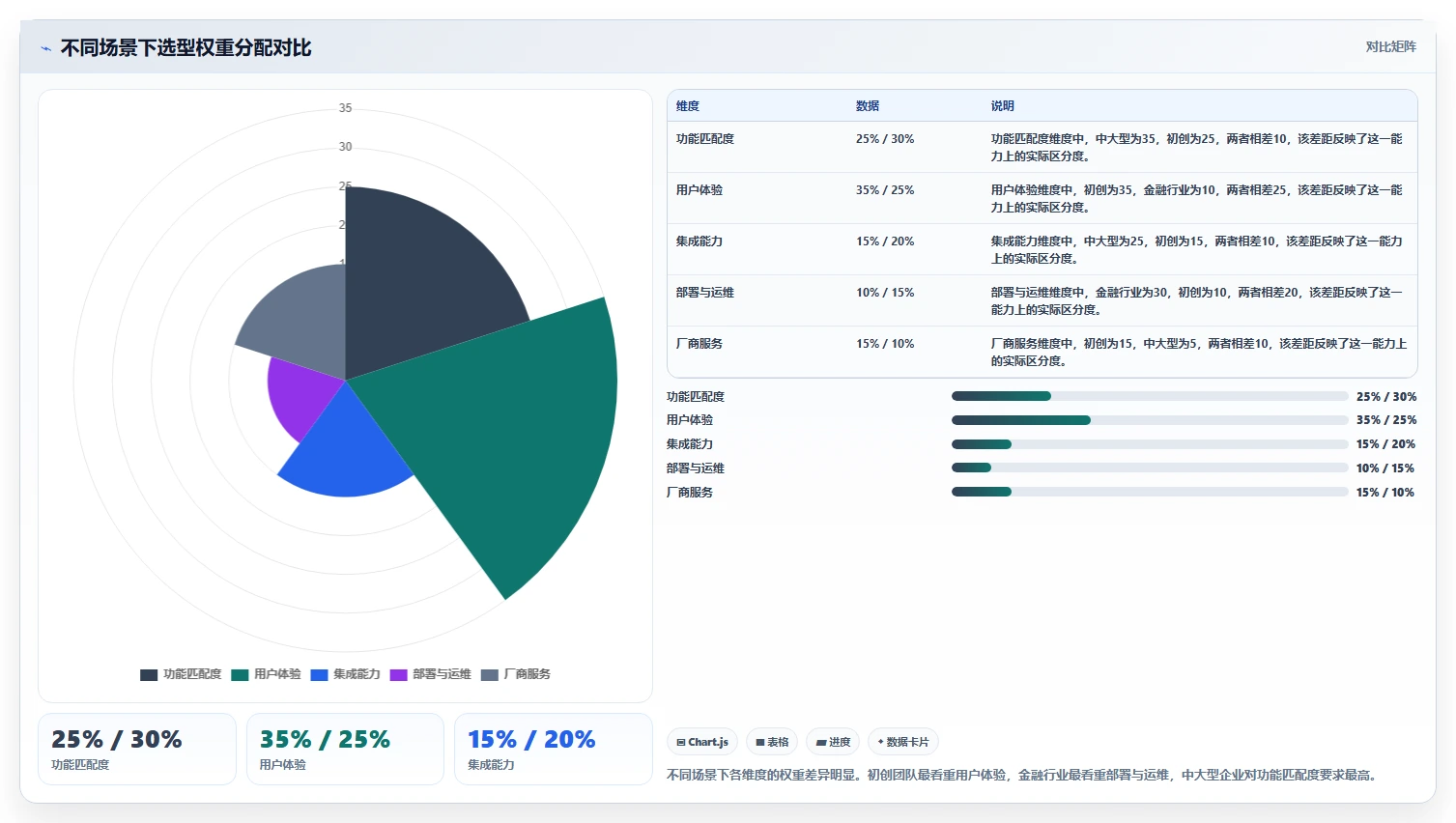Select the 部署与运维 table row name
The width and height of the screenshot is (1456, 823).
point(705,293)
